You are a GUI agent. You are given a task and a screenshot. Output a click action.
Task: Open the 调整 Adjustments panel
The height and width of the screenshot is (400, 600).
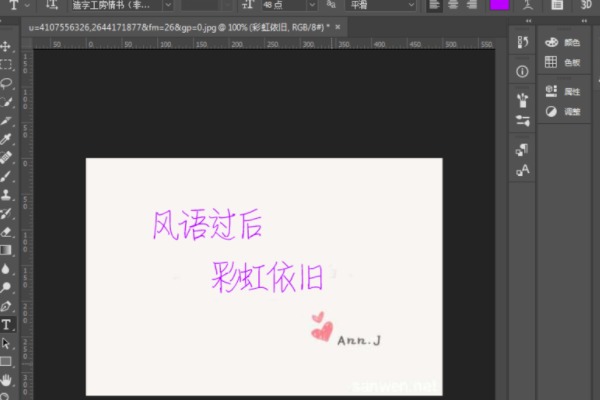click(562, 112)
